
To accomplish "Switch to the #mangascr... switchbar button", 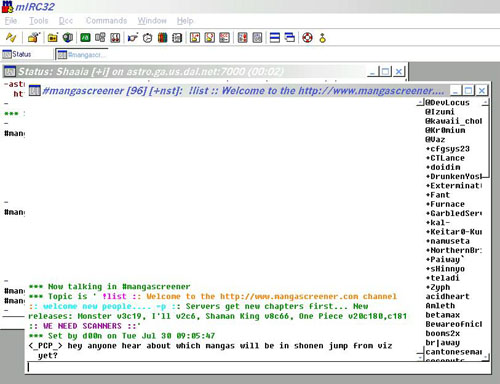I will tap(82, 55).
